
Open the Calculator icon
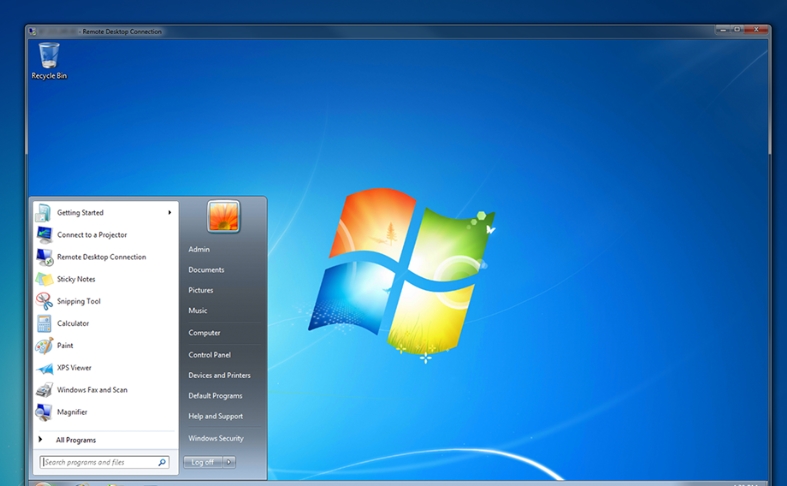(44, 324)
